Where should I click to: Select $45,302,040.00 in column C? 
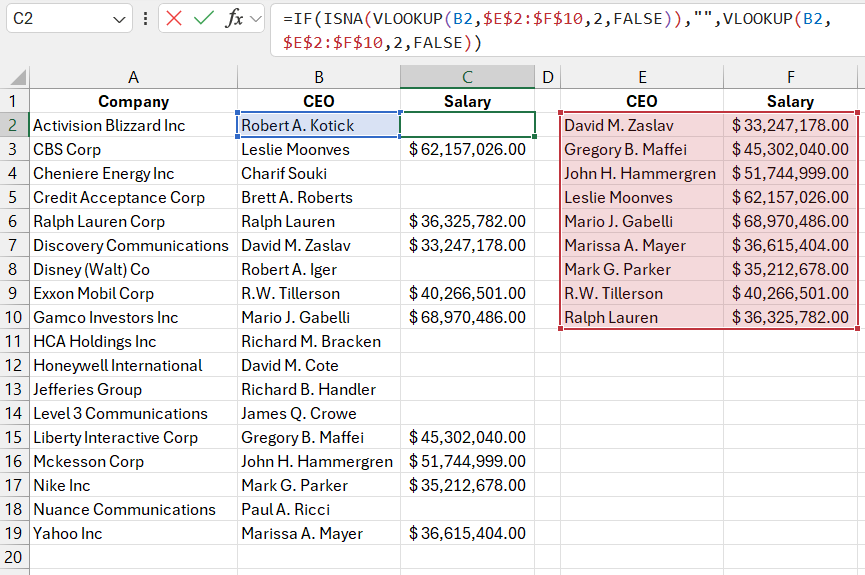click(x=467, y=437)
